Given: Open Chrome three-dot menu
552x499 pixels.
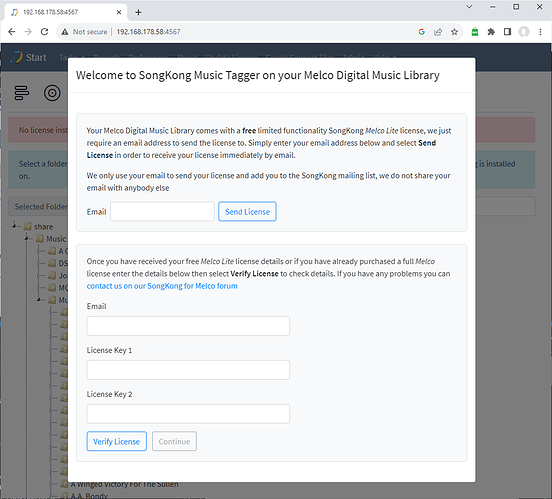Looking at the screenshot, I should 540,32.
